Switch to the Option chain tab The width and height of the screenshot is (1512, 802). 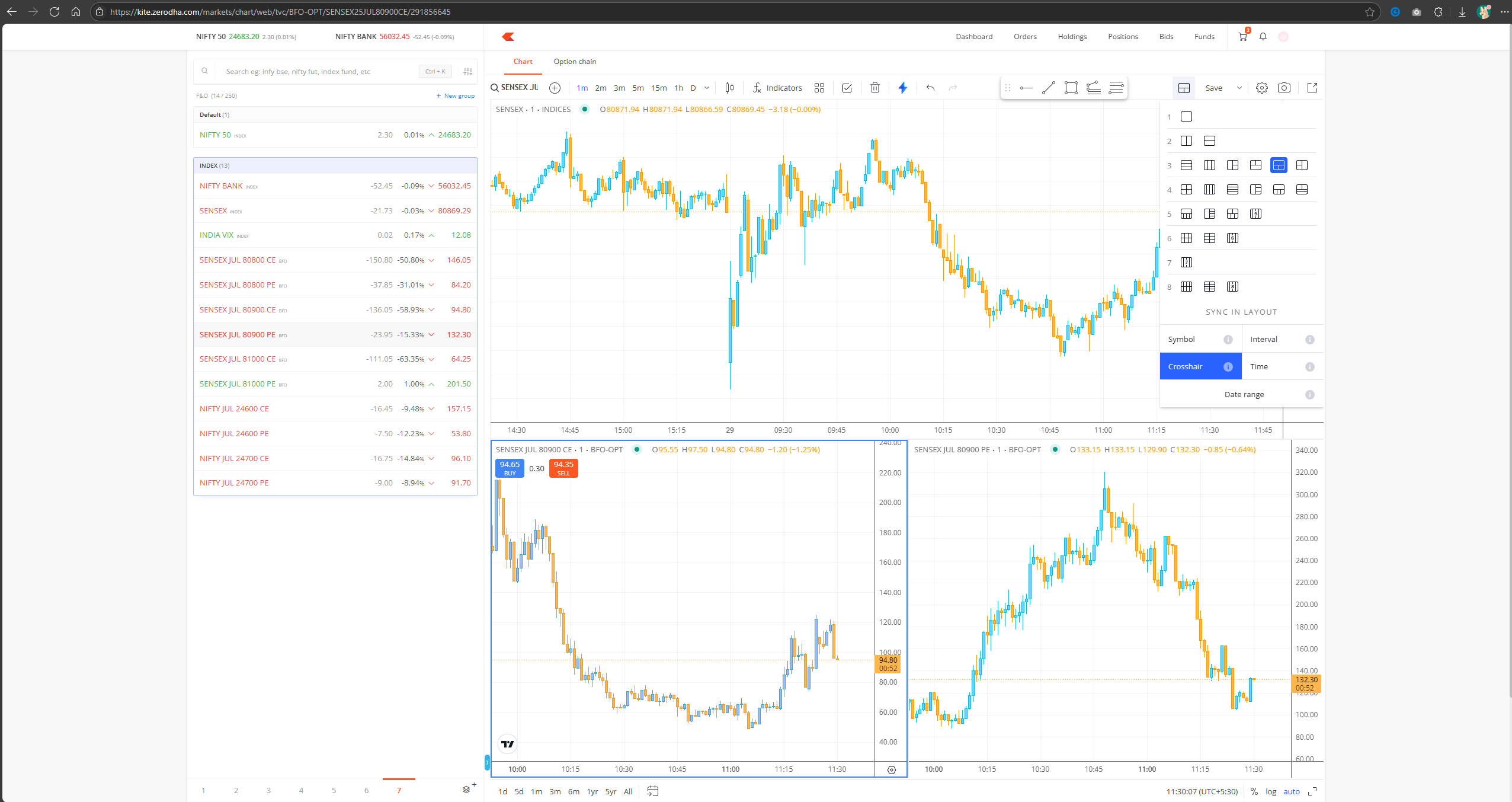click(575, 62)
